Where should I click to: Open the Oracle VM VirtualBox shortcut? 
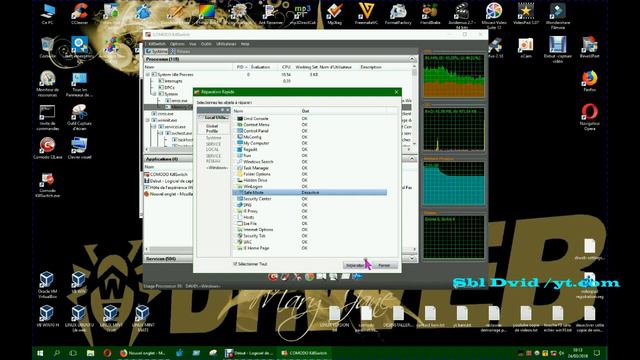[x=47, y=285]
